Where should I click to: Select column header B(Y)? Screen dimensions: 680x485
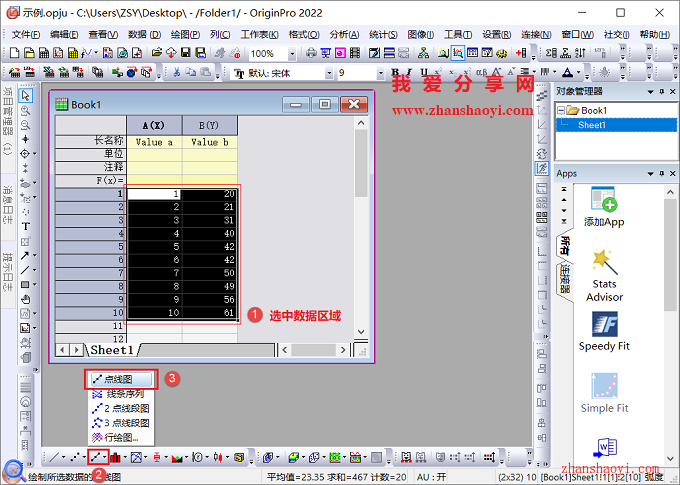(x=209, y=125)
